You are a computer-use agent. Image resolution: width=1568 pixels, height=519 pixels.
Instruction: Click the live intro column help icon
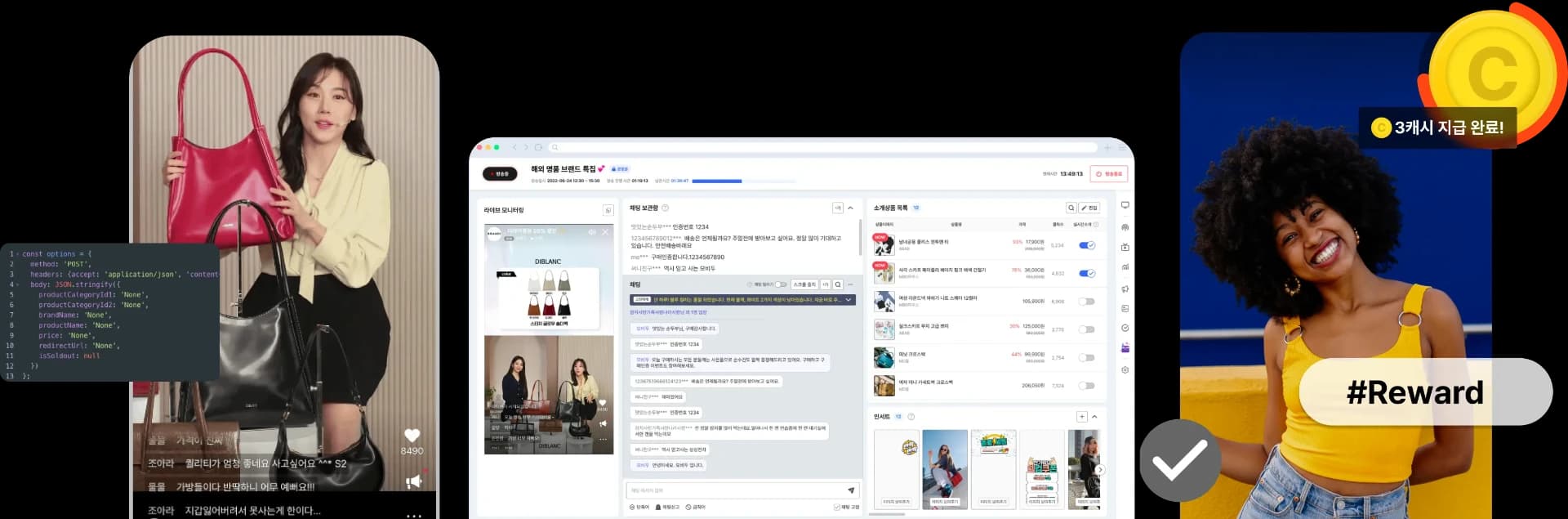1096,224
